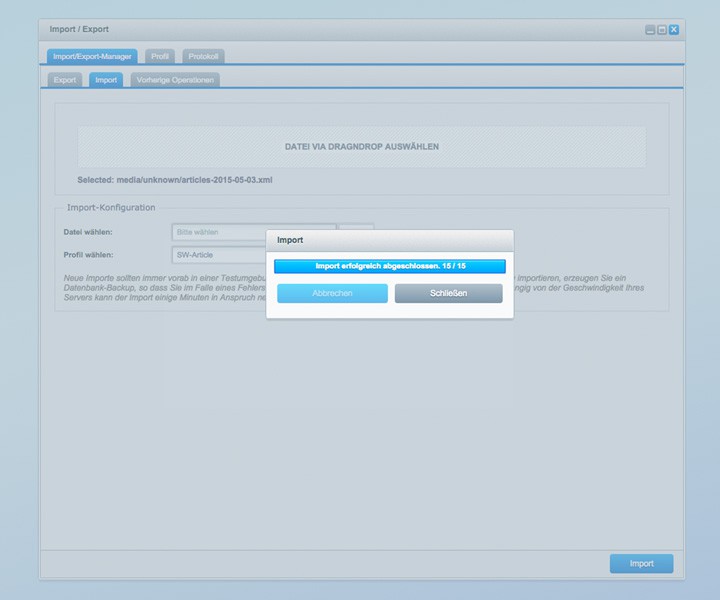This screenshot has height=600, width=720.
Task: Open the Vorherige Operationen tab
Action: 174,79
